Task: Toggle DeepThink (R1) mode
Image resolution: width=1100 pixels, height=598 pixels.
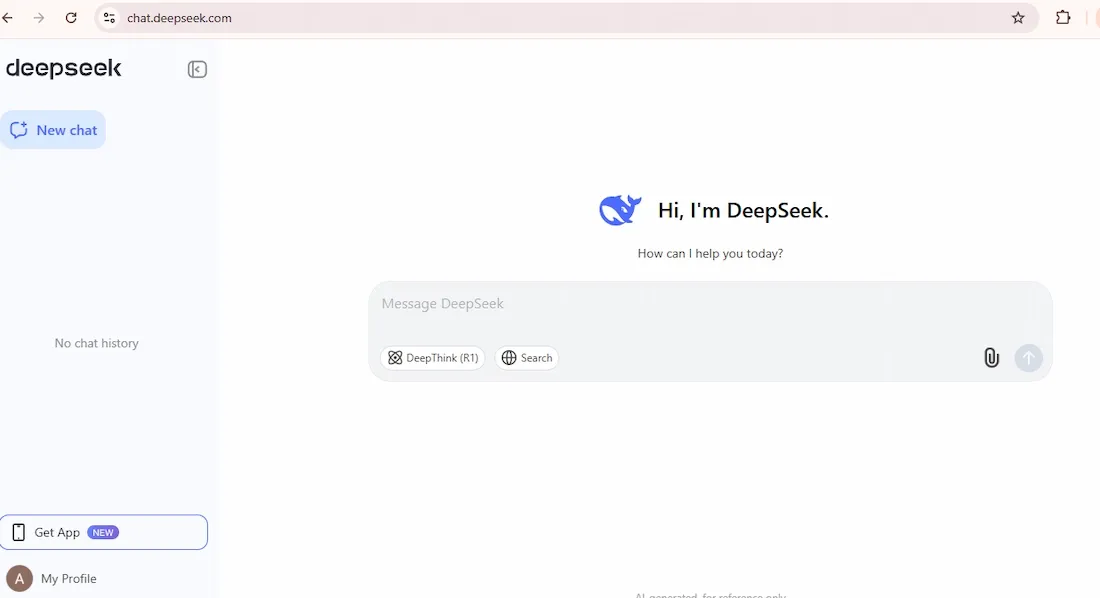Action: click(x=433, y=358)
